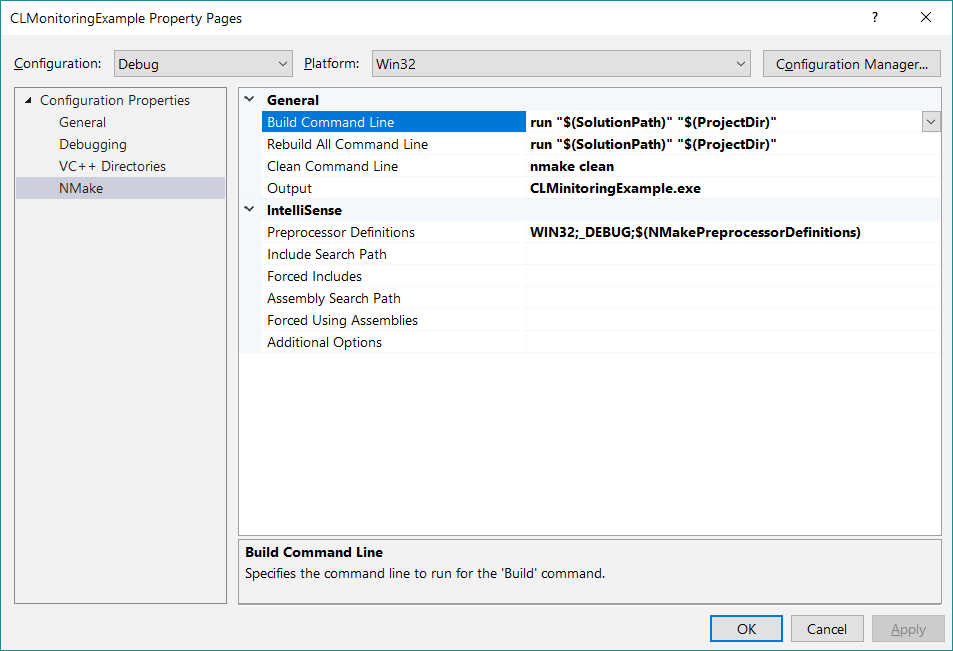953x651 pixels.
Task: Click the Configuration Manager button
Action: coord(851,64)
